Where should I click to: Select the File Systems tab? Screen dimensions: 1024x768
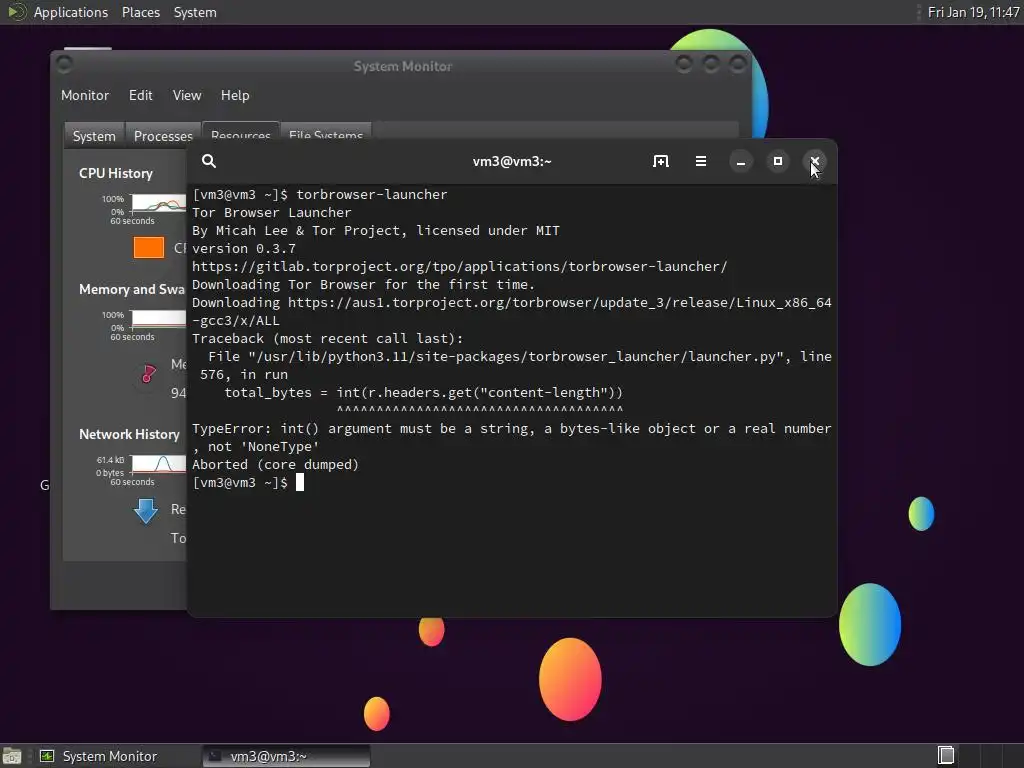pos(326,131)
